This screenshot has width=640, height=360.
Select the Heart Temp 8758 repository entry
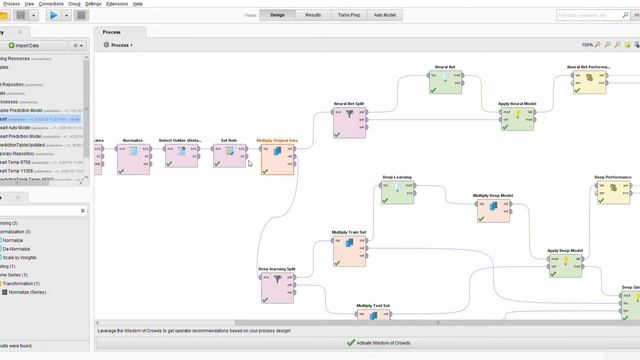pyautogui.click(x=41, y=162)
